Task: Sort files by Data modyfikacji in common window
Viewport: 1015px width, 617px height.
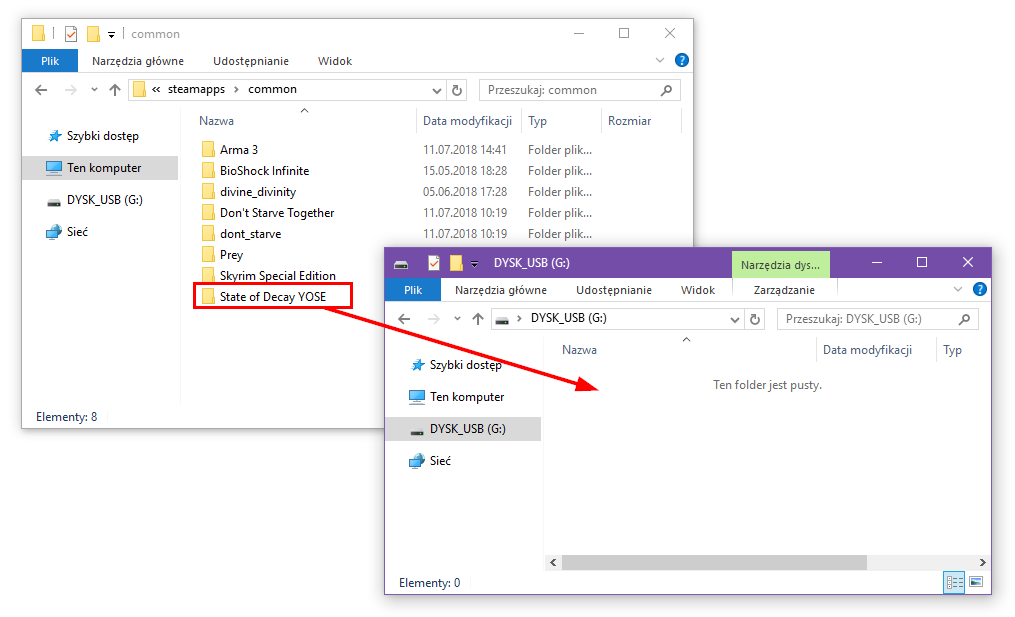Action: [x=467, y=121]
